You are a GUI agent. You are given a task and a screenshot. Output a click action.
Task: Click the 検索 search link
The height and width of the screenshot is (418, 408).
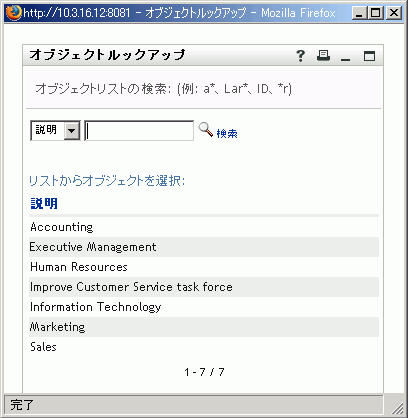227,134
